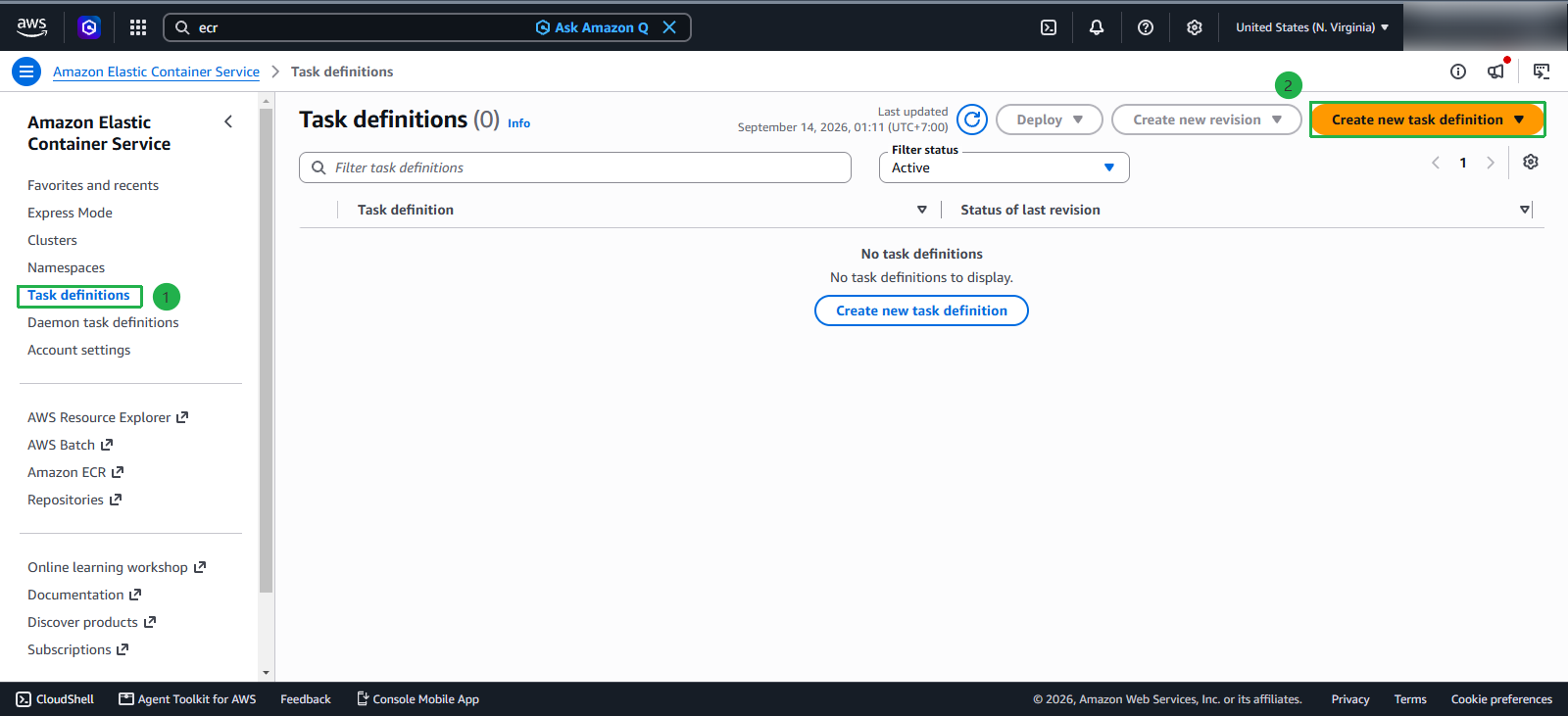1568x716 pixels.
Task: Open Account settings in sidebar
Action: (78, 350)
